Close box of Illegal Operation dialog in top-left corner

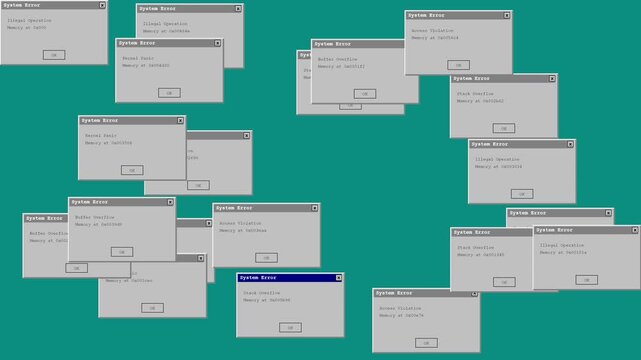click(x=102, y=5)
